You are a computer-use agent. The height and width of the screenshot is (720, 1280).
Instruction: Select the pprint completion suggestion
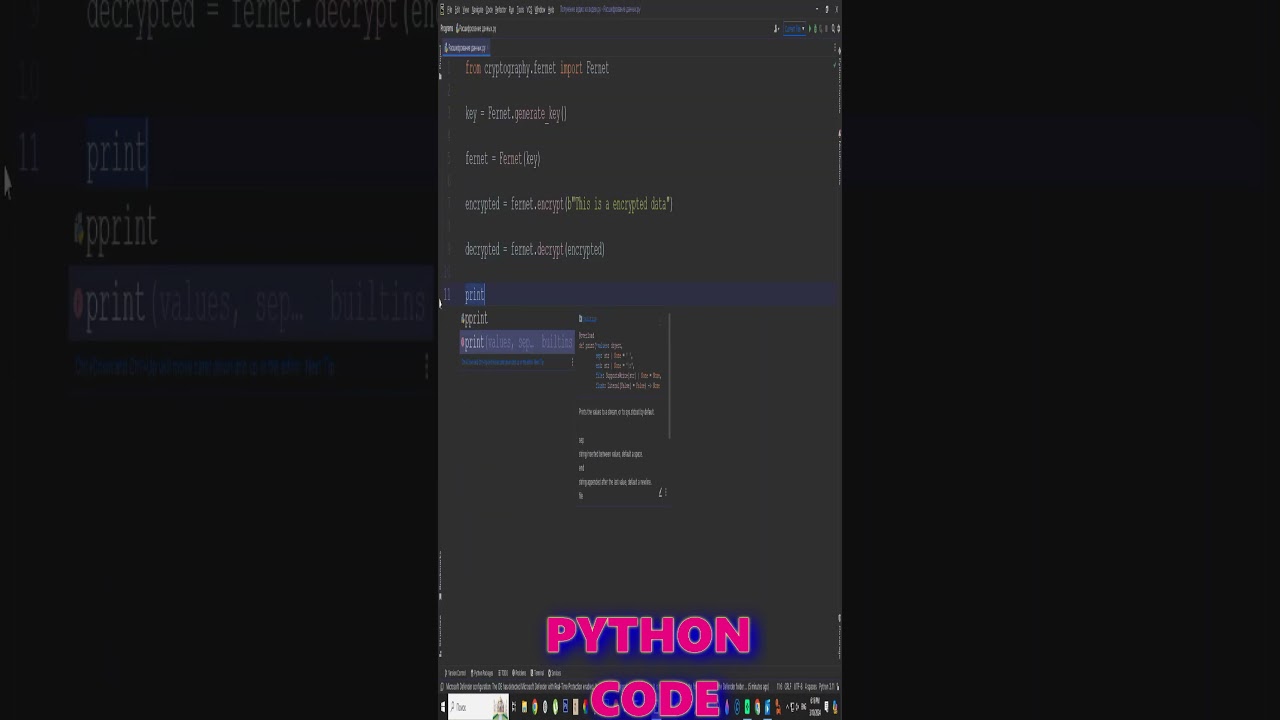[517, 319]
